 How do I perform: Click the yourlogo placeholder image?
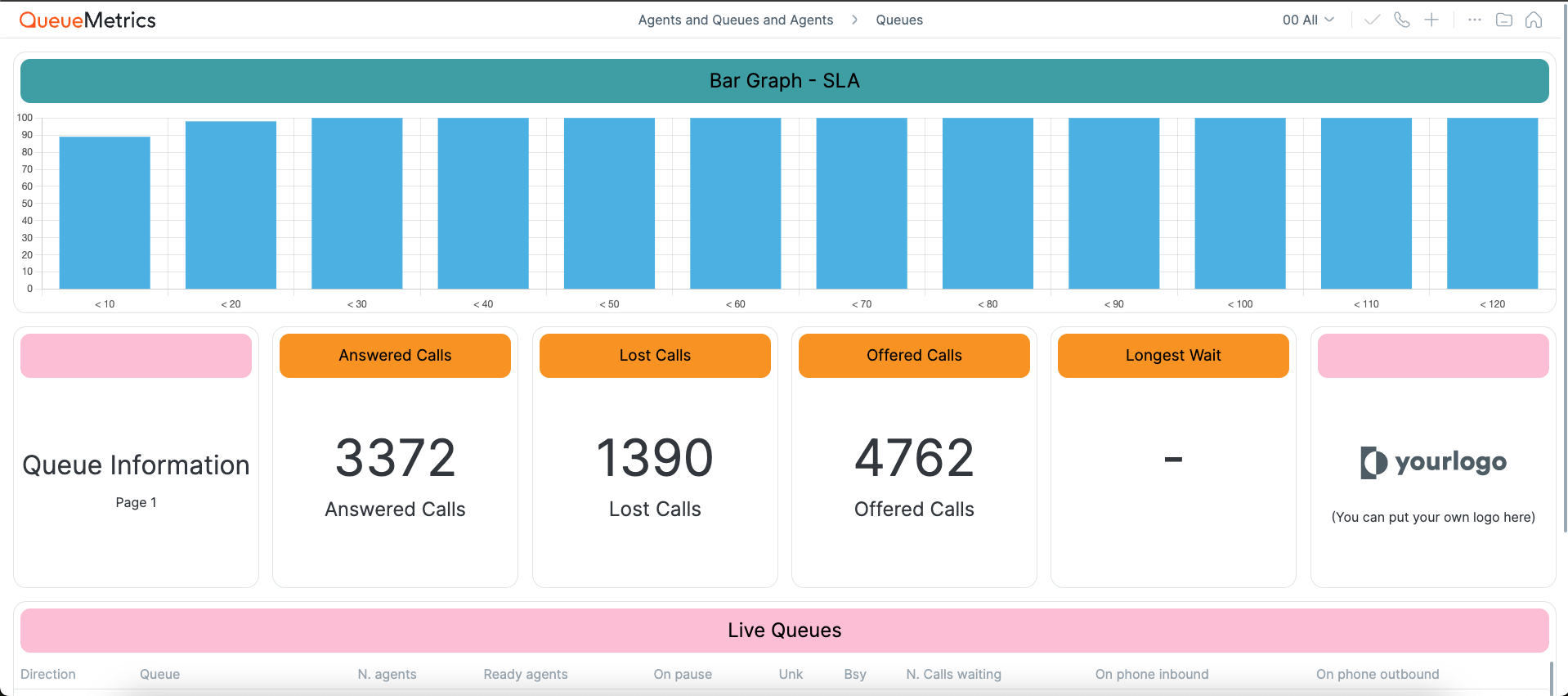(x=1433, y=462)
